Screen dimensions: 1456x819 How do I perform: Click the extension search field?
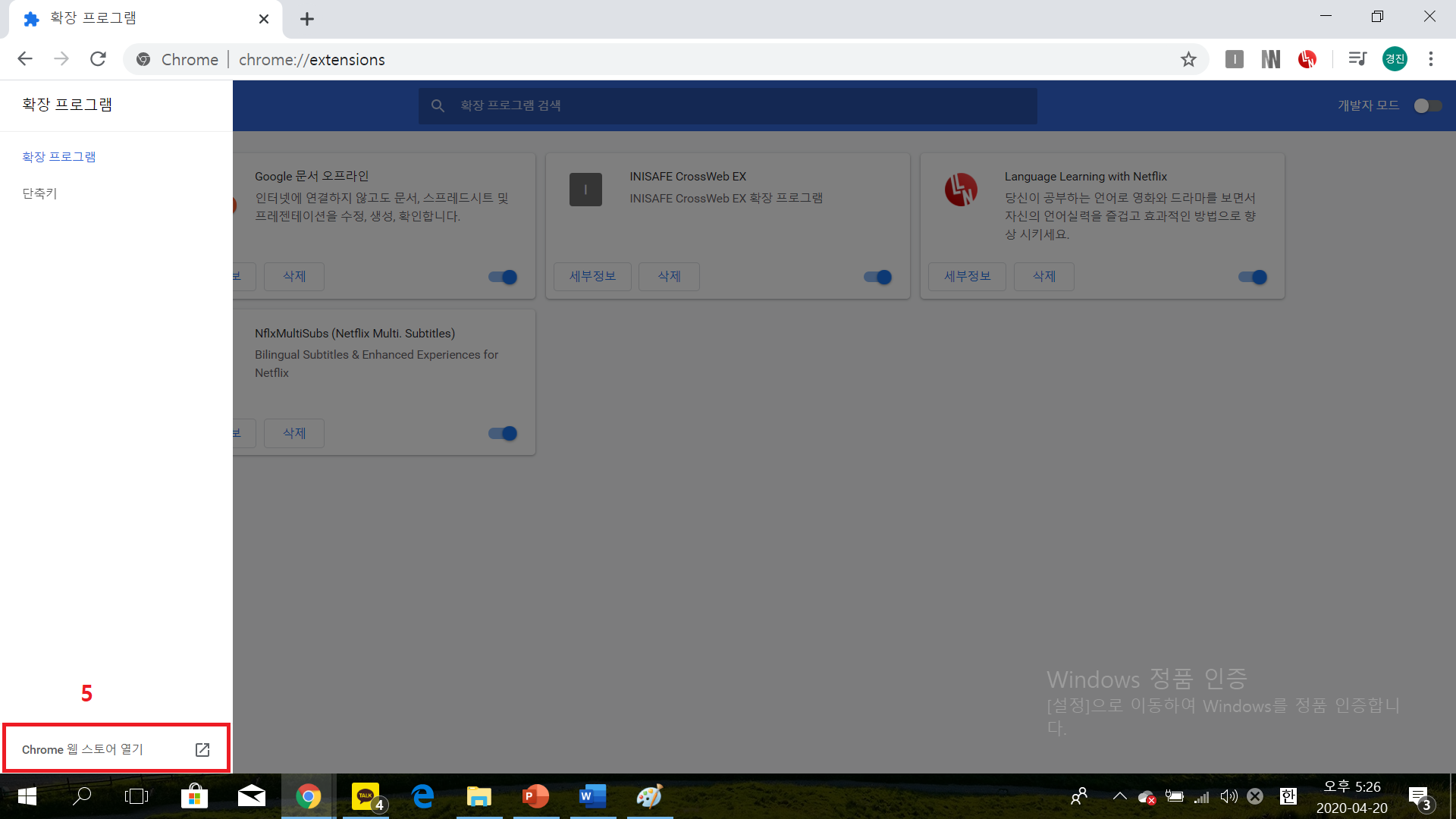(x=728, y=105)
